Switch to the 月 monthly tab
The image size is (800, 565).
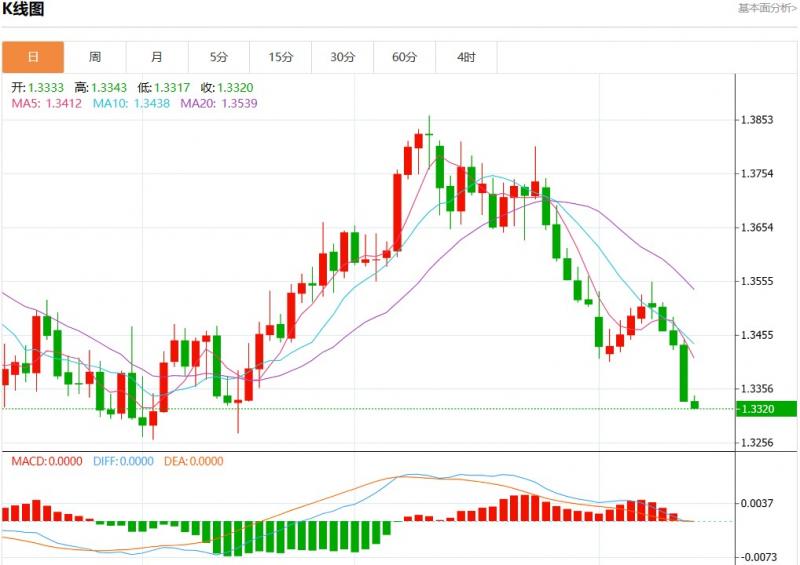click(x=157, y=57)
